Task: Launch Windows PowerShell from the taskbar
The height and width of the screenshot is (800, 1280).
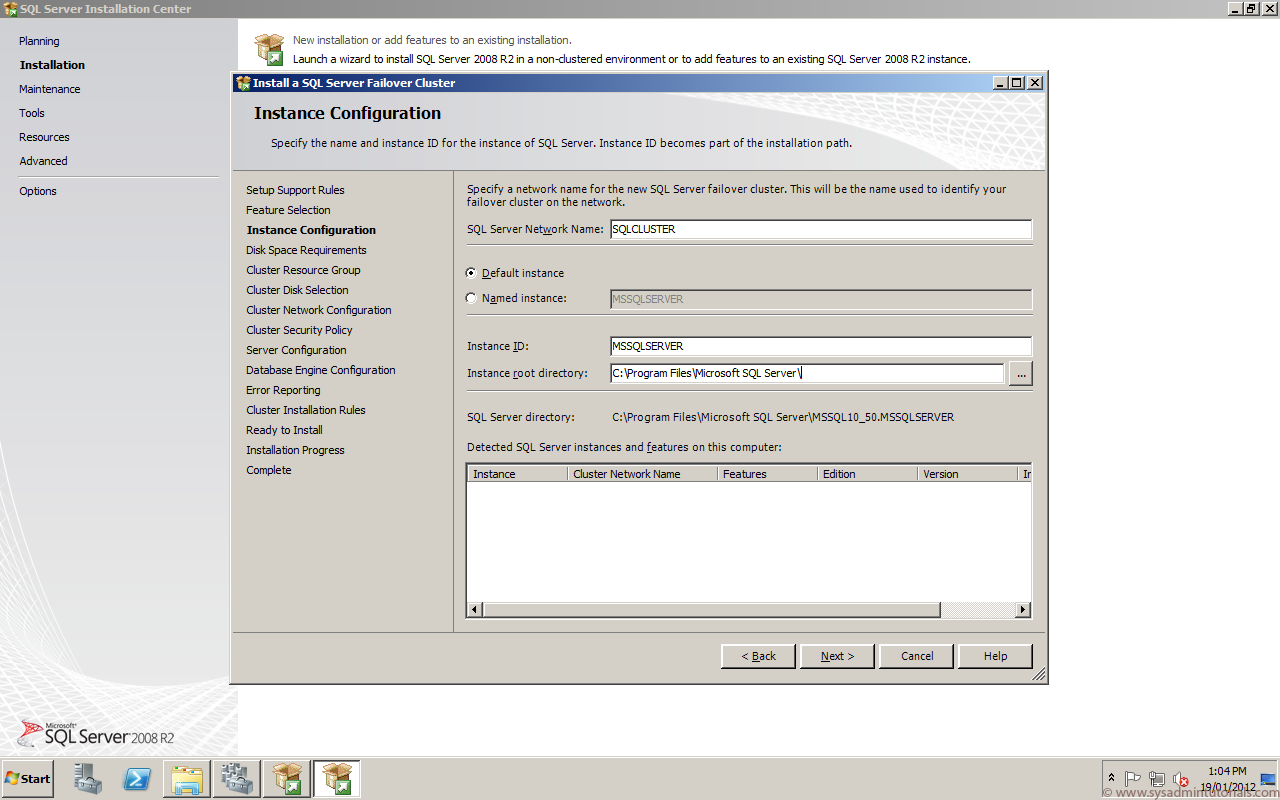Action: [137, 779]
